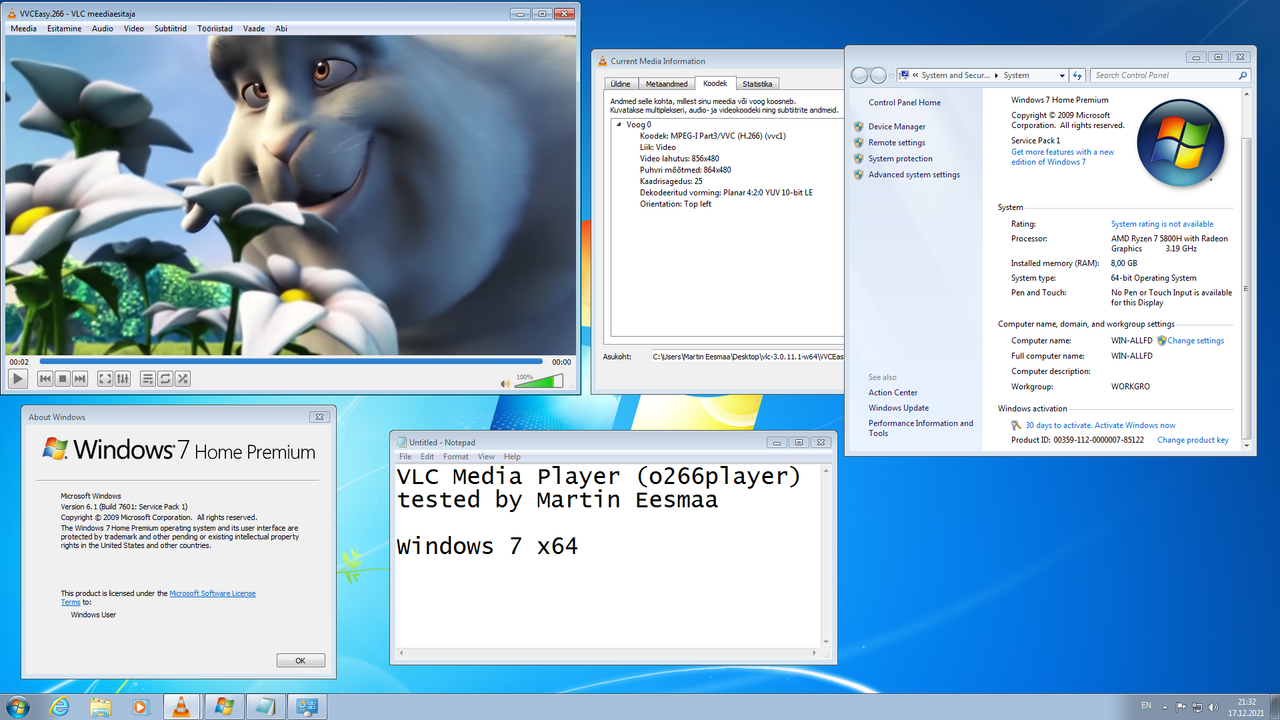Open Performance Information and Tools link
1280x720 pixels.
(920, 428)
